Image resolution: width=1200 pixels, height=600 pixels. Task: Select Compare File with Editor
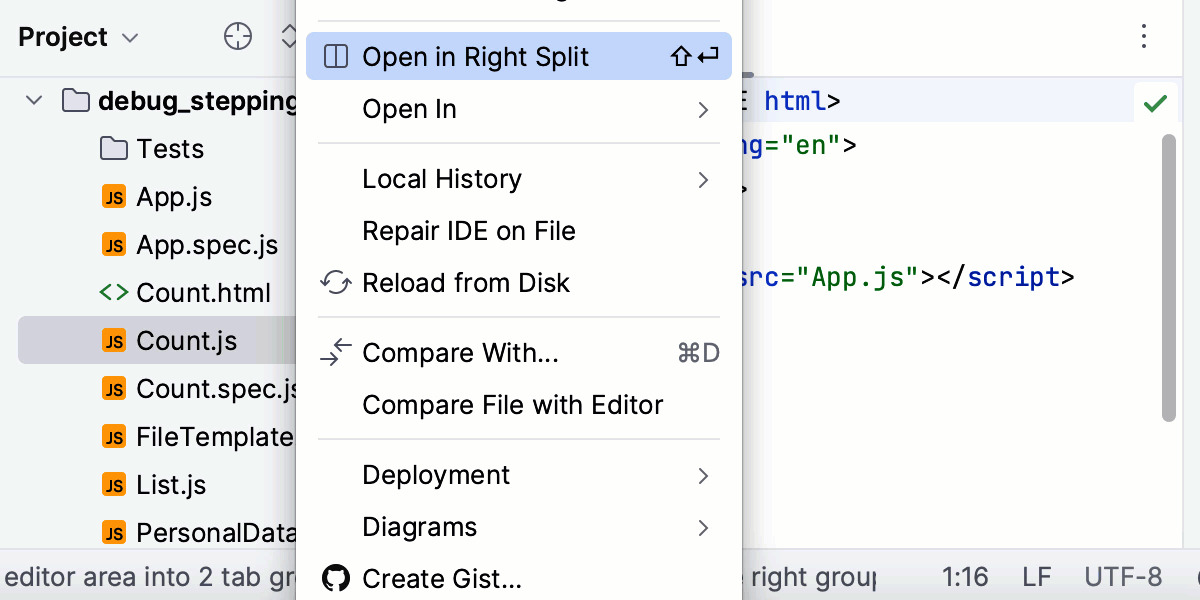pyautogui.click(x=512, y=404)
